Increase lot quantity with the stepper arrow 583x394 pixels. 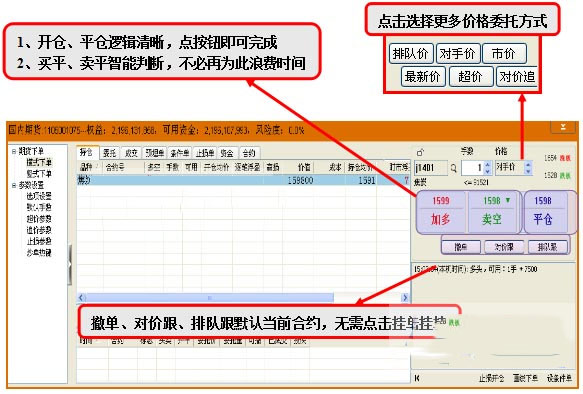[488, 164]
